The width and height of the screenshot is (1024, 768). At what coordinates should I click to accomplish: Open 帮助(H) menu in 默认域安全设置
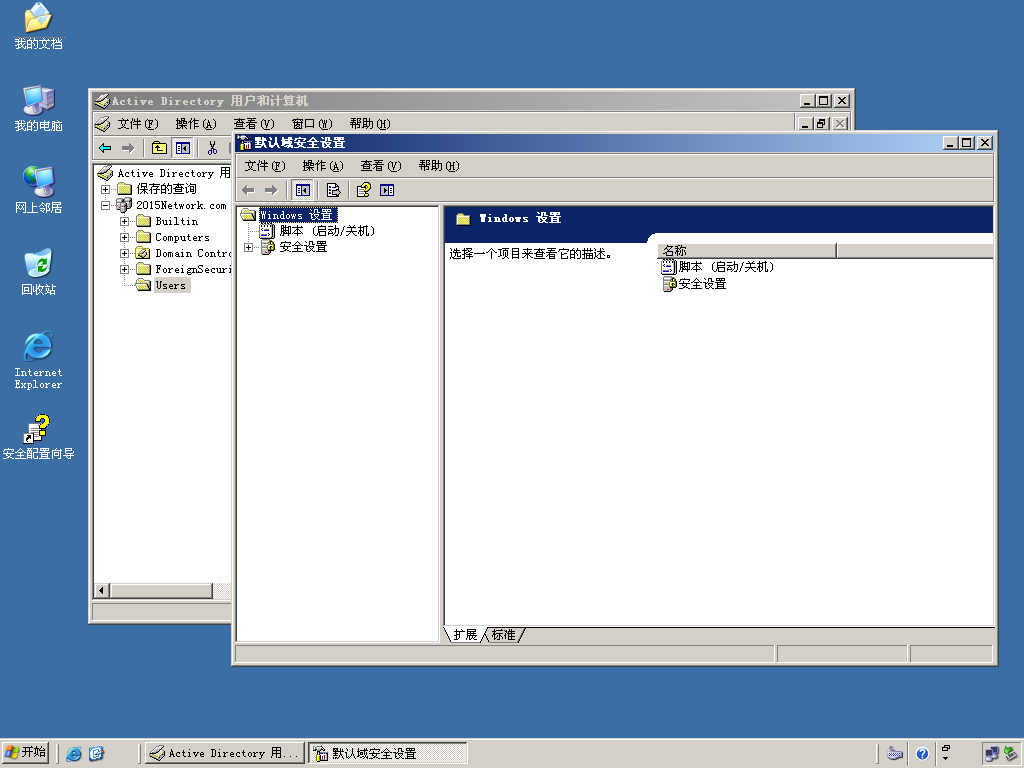pyautogui.click(x=439, y=166)
